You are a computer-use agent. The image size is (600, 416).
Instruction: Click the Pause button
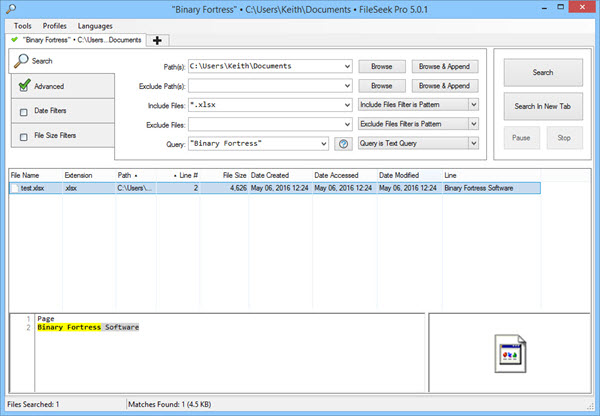[x=522, y=138]
